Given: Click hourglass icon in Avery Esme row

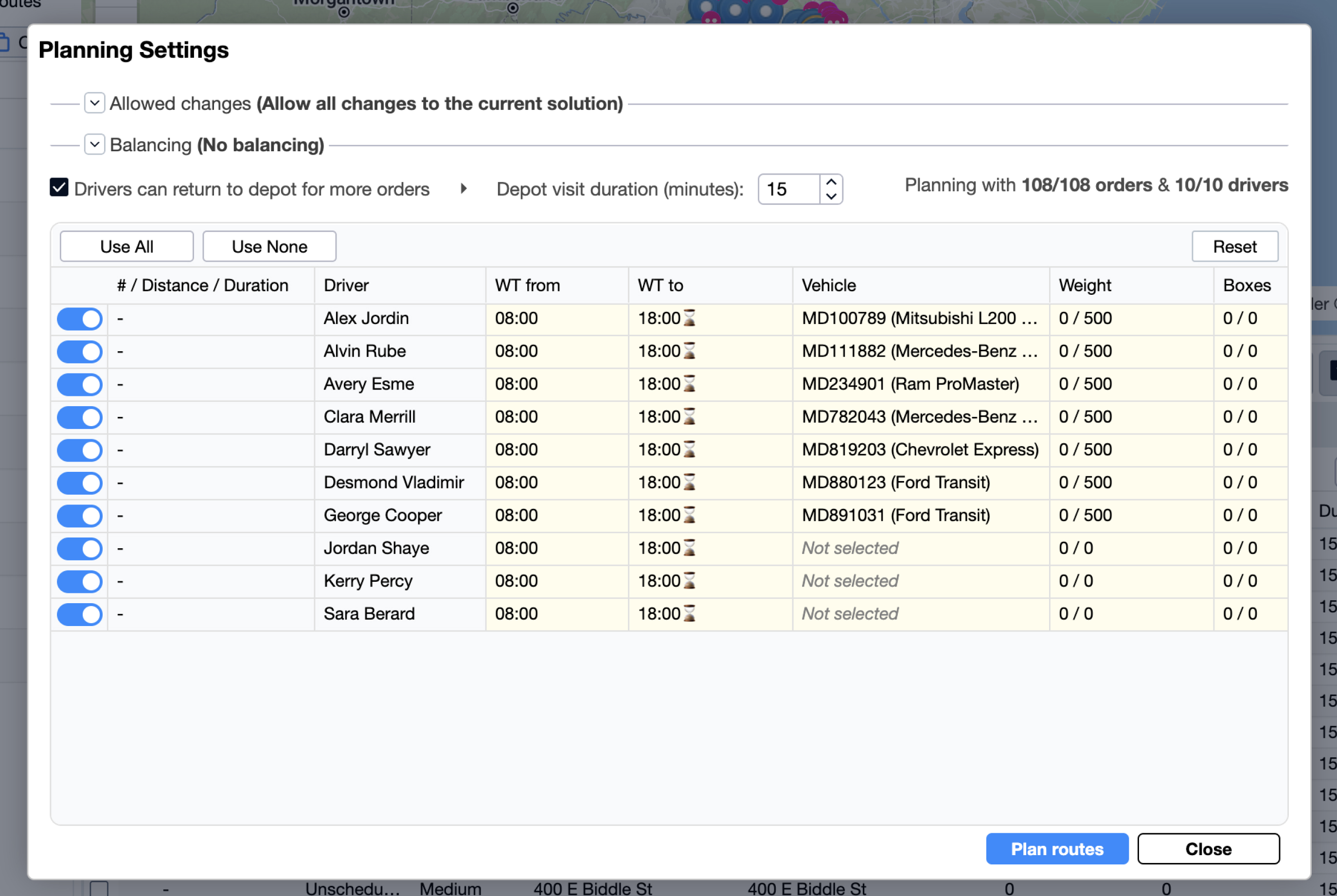Looking at the screenshot, I should tap(690, 383).
